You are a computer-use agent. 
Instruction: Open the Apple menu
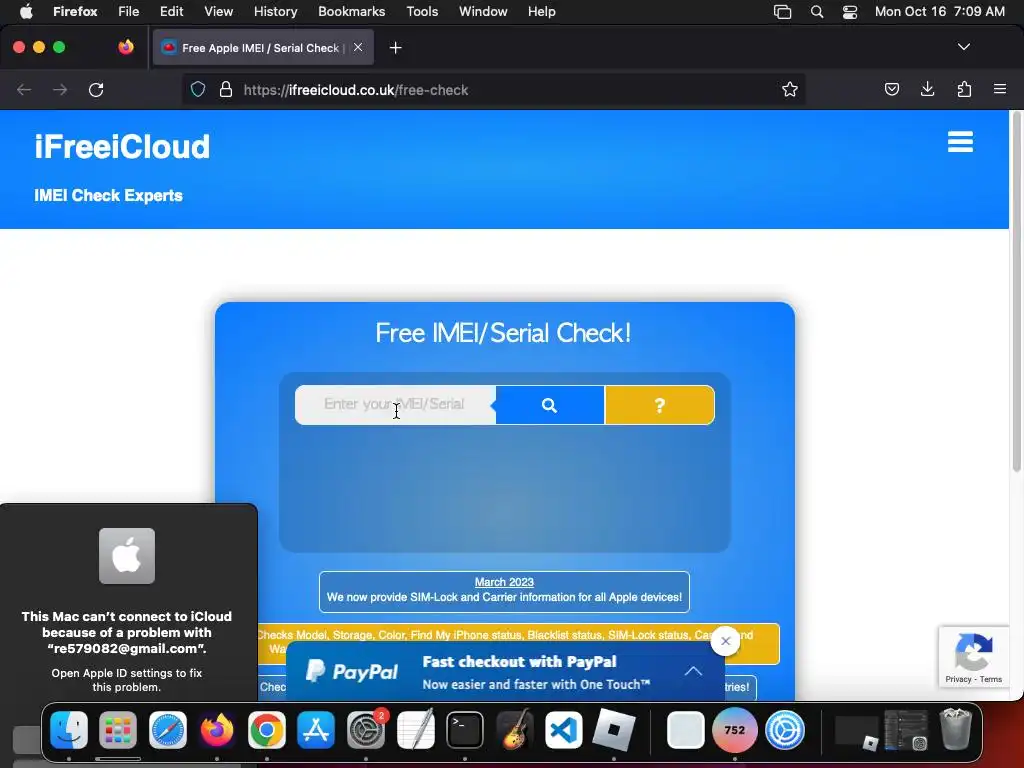[x=26, y=12]
